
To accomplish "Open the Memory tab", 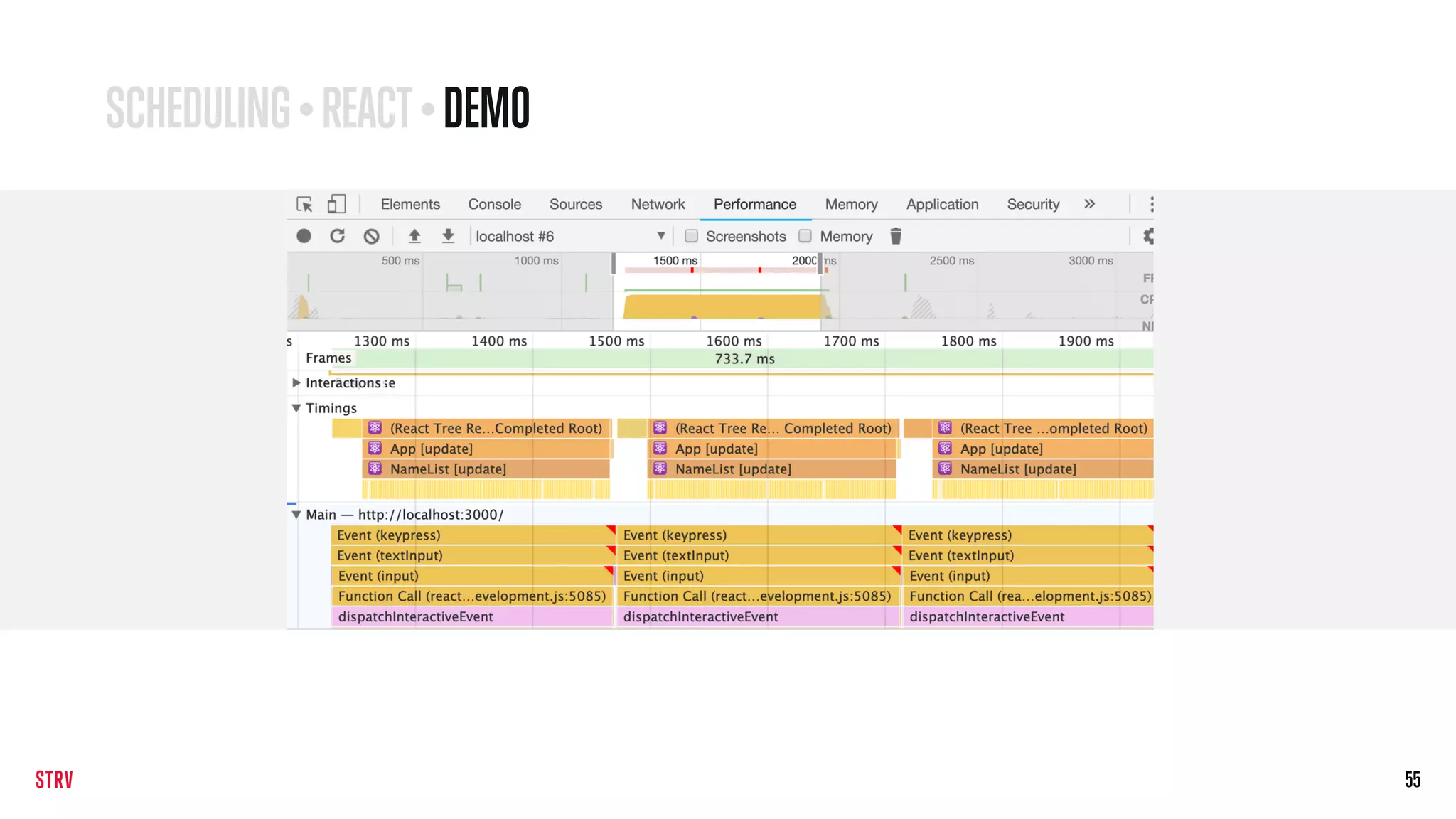I will click(852, 205).
